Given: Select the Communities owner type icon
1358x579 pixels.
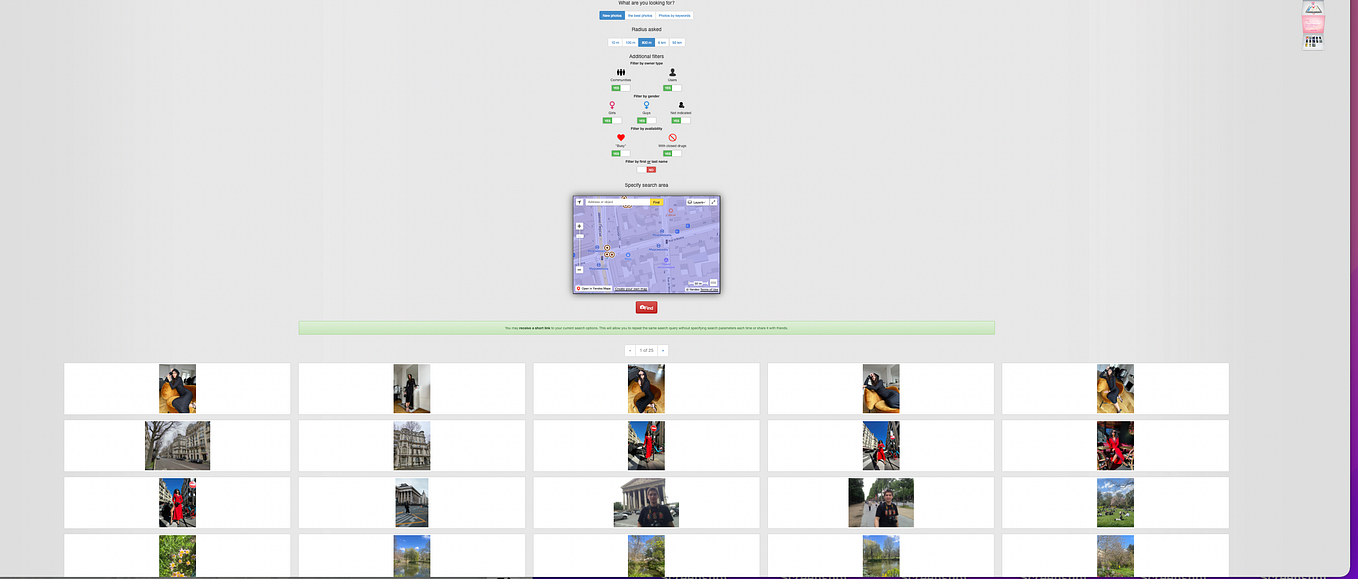Looking at the screenshot, I should point(621,73).
